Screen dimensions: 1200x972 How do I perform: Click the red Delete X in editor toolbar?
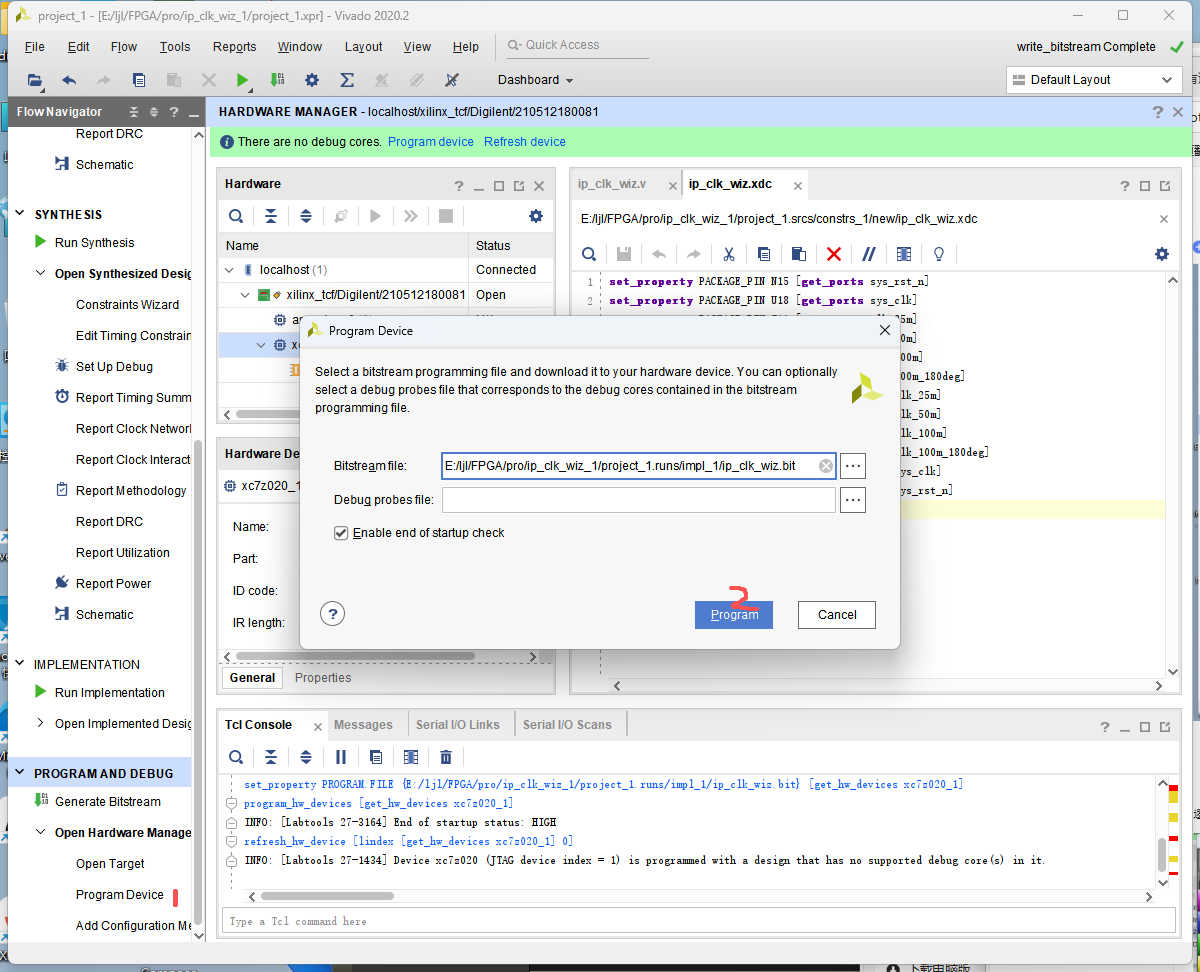coord(834,254)
